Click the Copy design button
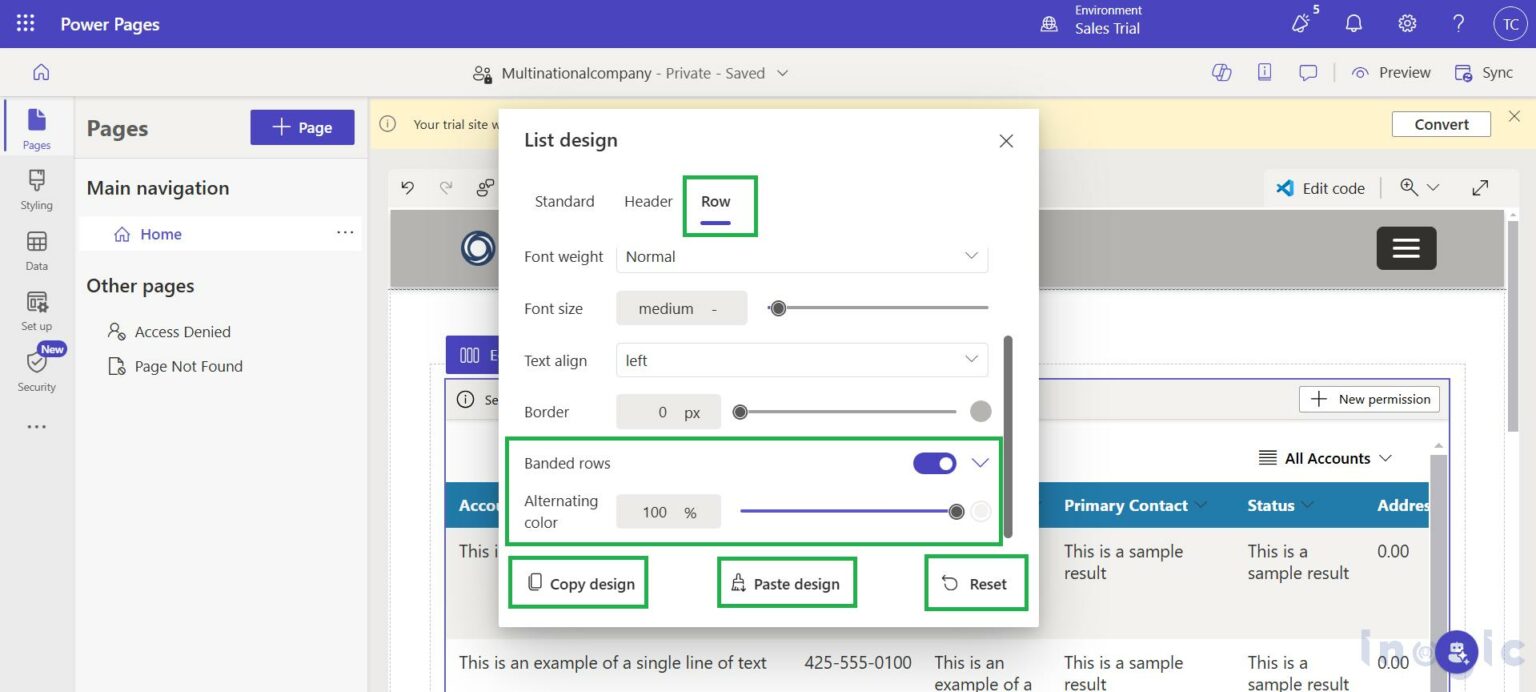This screenshot has height=692, width=1536. coord(578,582)
